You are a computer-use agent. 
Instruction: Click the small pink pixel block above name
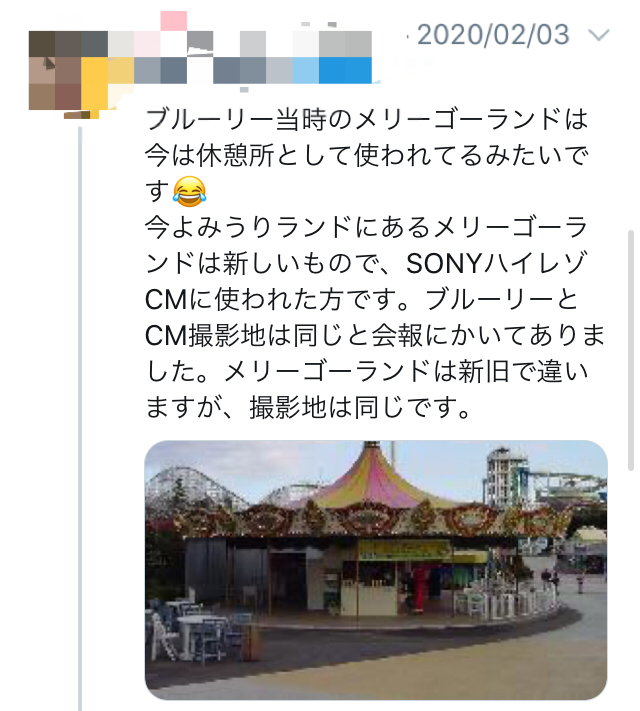pyautogui.click(x=174, y=21)
